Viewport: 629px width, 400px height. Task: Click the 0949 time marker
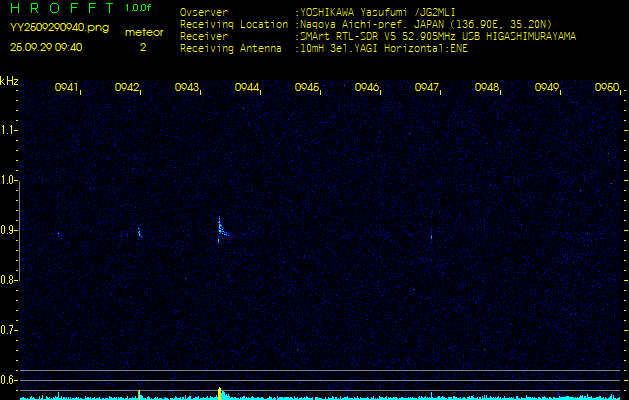pos(547,87)
